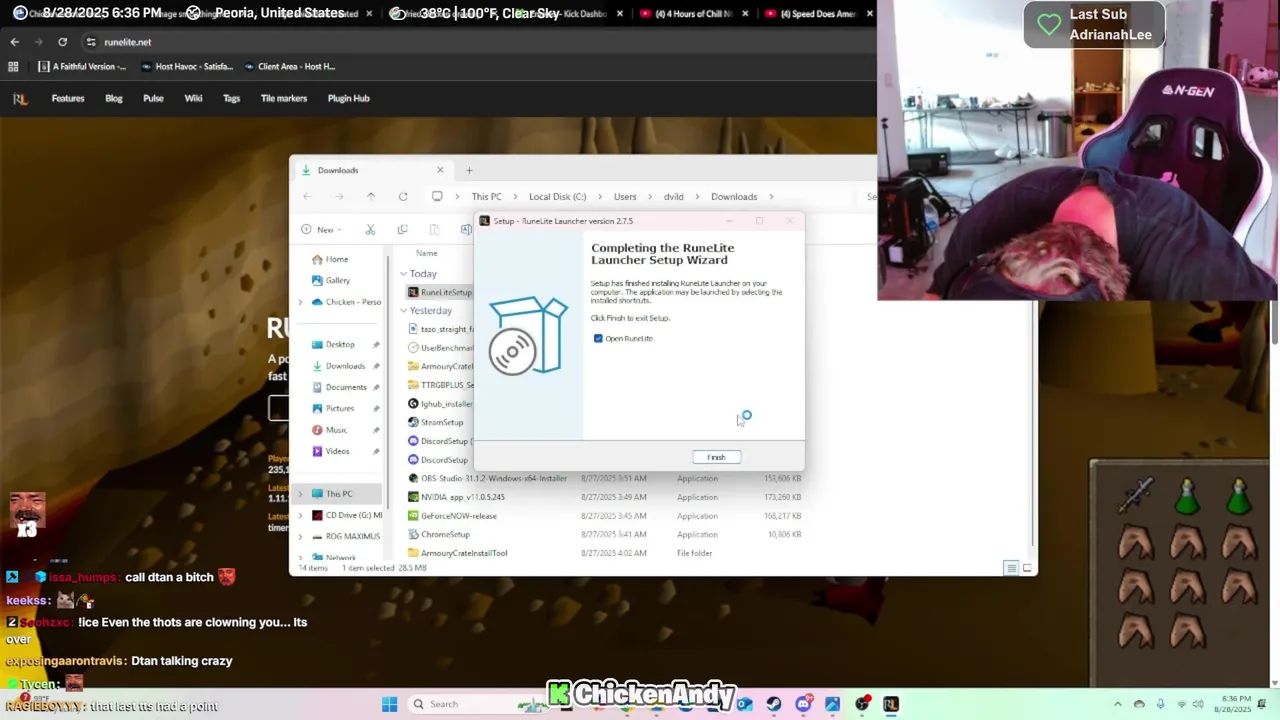The height and width of the screenshot is (720, 1280).
Task: Expand the CD Drive (G:) node
Action: pos(300,515)
